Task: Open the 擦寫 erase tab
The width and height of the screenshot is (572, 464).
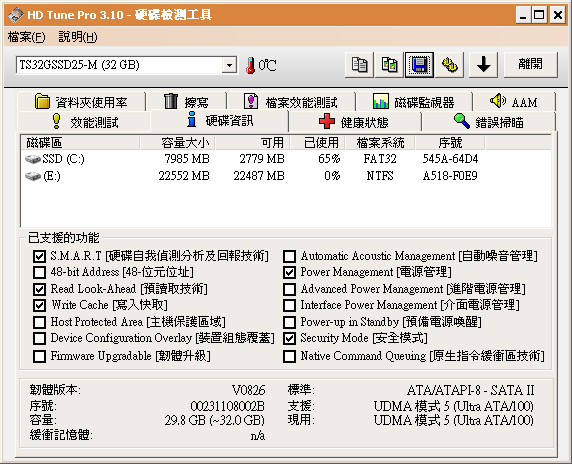Action: point(186,102)
